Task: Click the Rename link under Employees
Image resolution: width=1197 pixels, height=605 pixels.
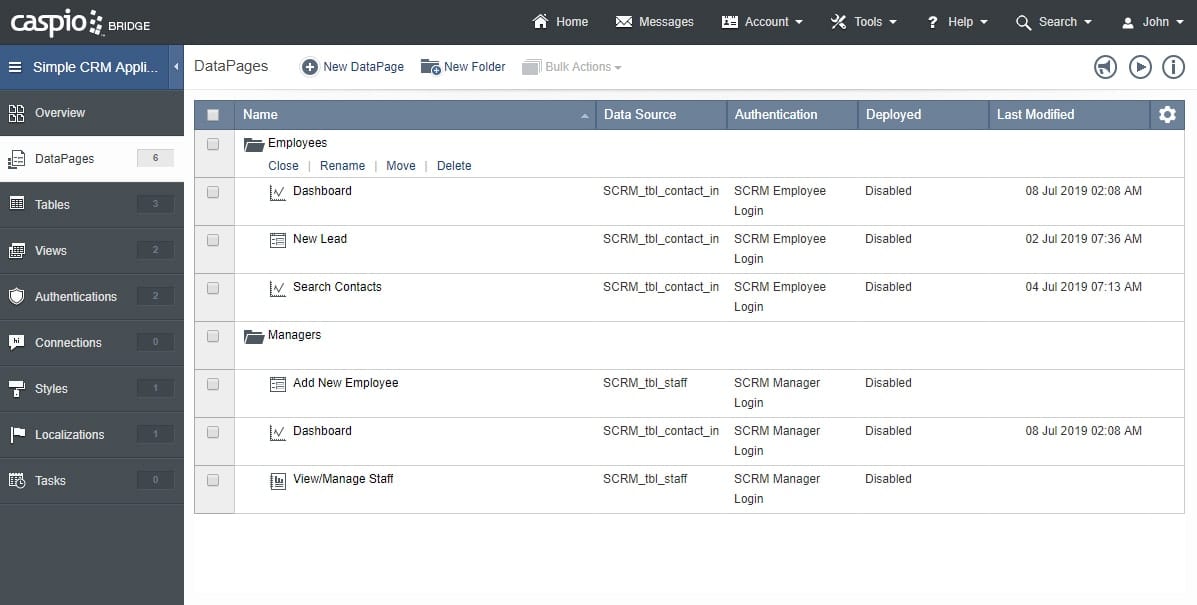Action: pos(342,166)
